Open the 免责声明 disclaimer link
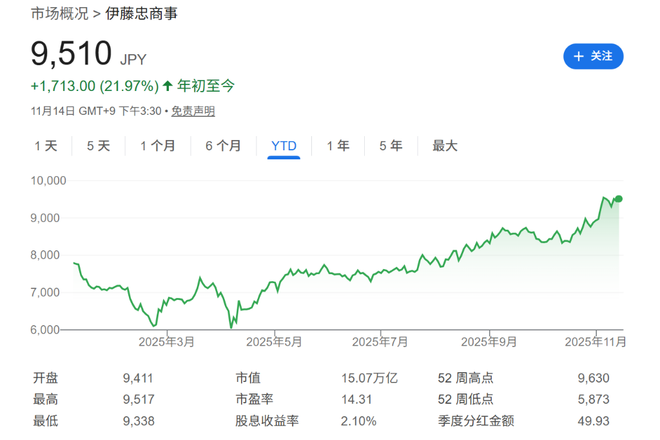The image size is (660, 440). 192,111
